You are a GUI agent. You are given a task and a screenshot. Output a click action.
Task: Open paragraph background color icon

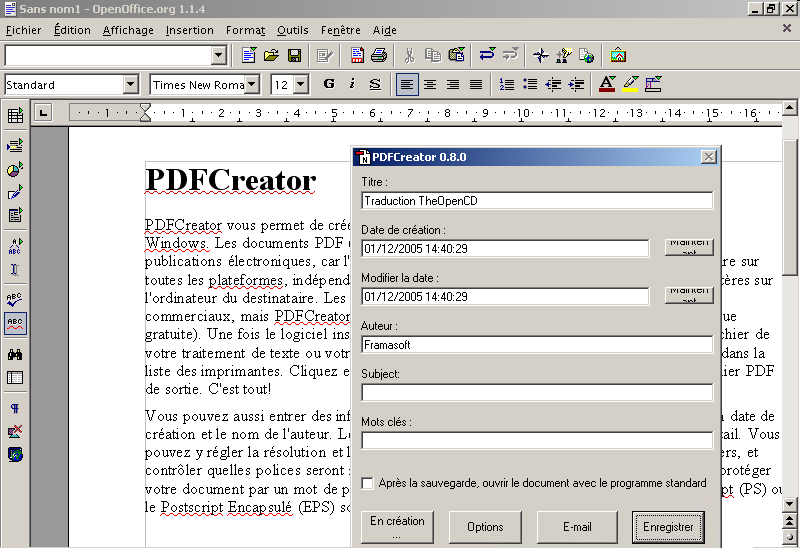point(654,84)
